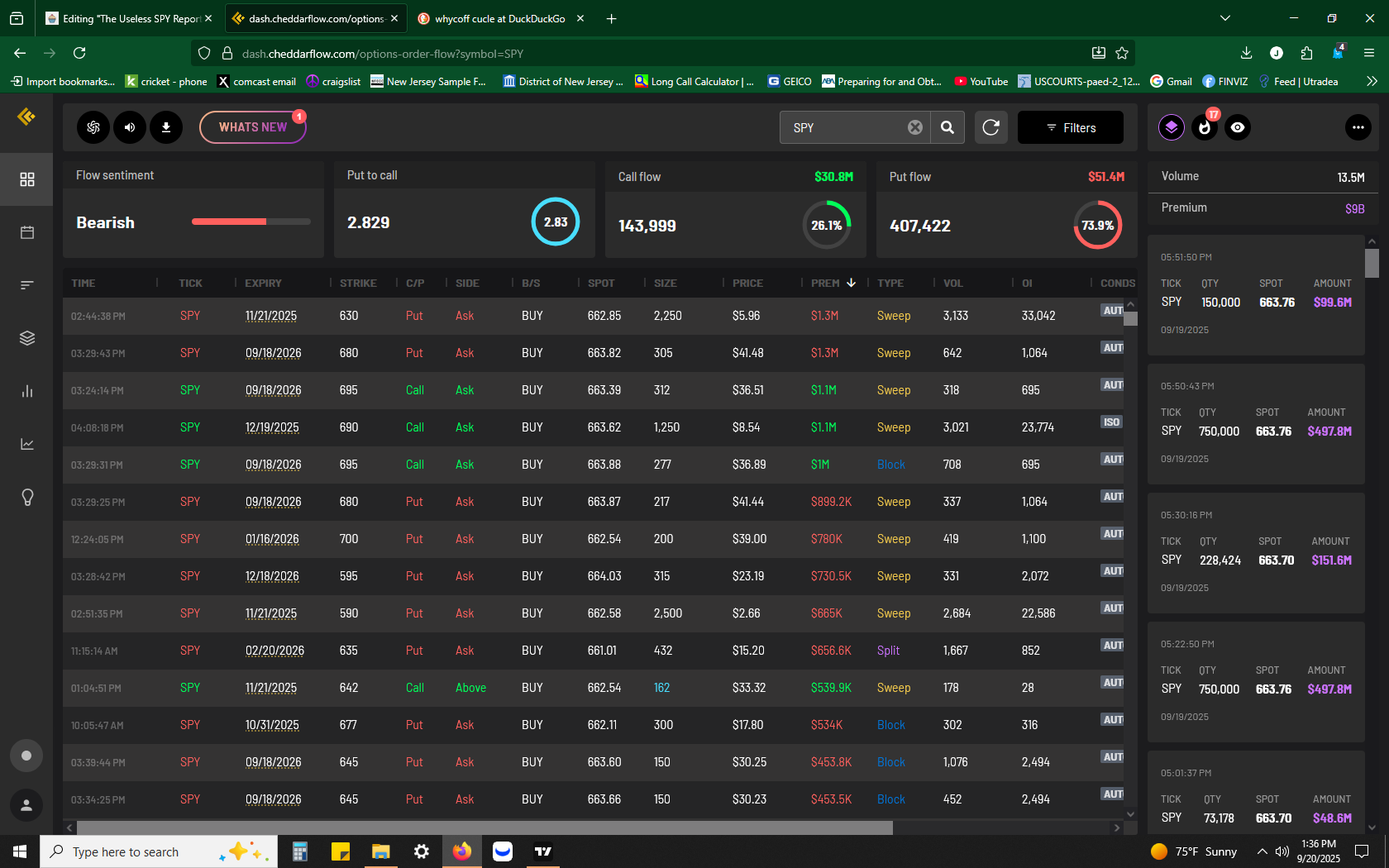Sort by the OI column header
Screen dimensions: 1389x868
pyautogui.click(x=1027, y=283)
